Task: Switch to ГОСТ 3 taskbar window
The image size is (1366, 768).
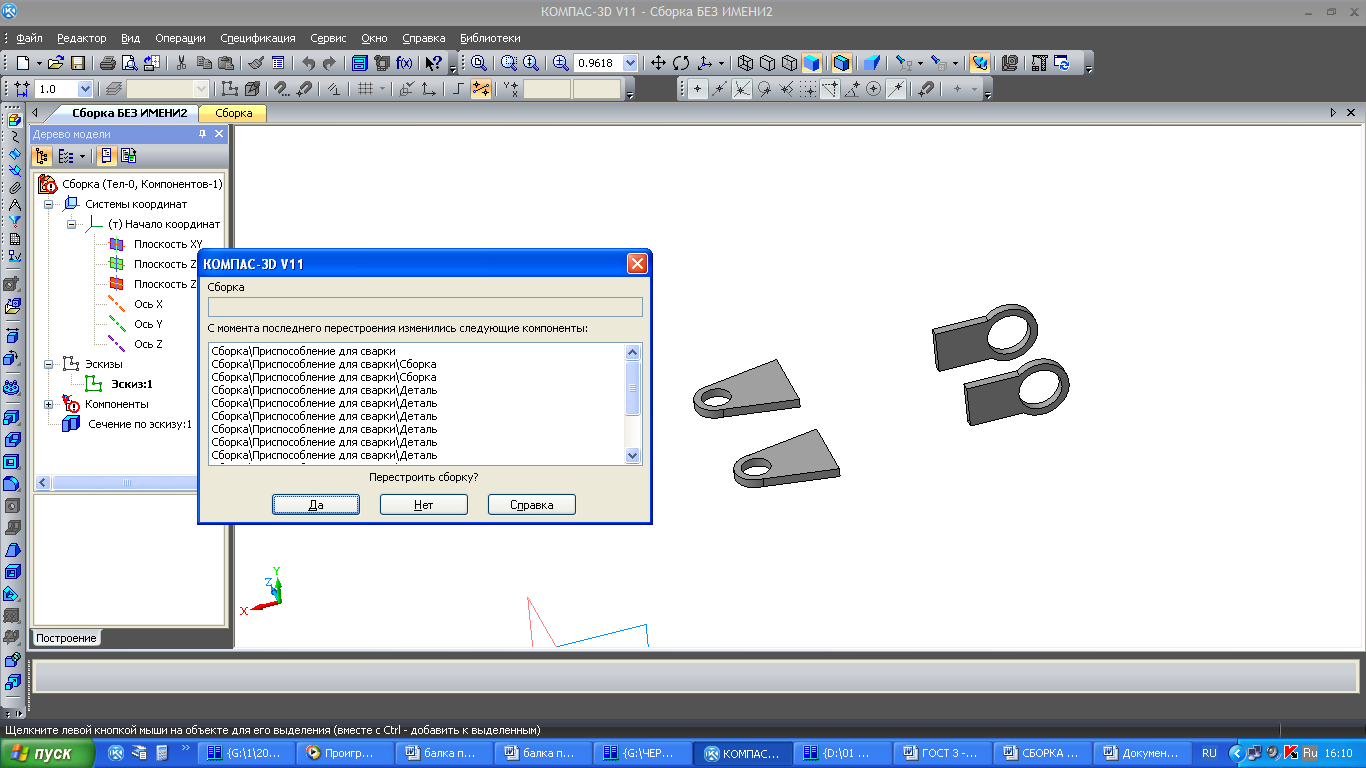Action: (x=942, y=753)
